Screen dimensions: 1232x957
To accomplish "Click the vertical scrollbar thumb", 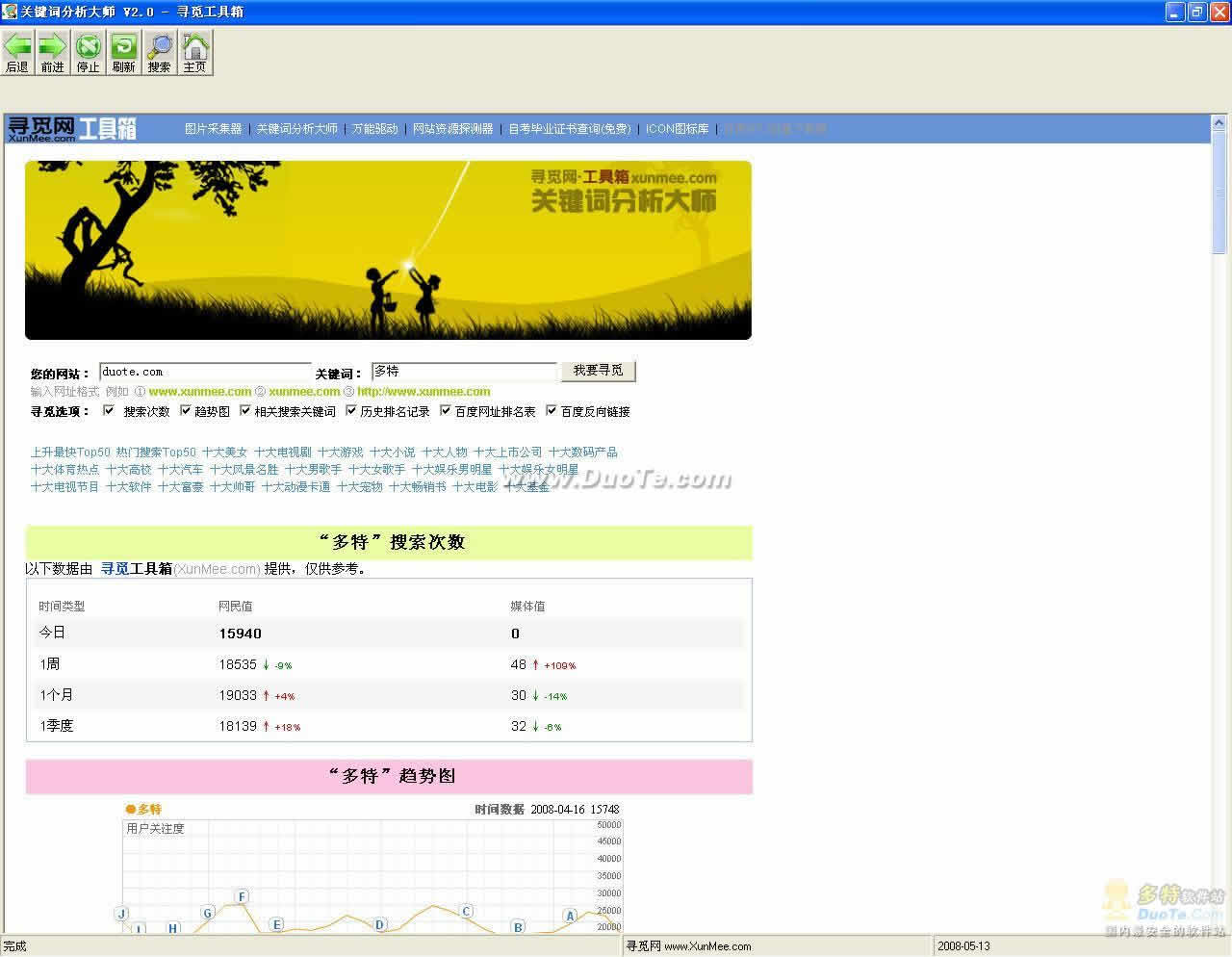I will coord(1220,193).
